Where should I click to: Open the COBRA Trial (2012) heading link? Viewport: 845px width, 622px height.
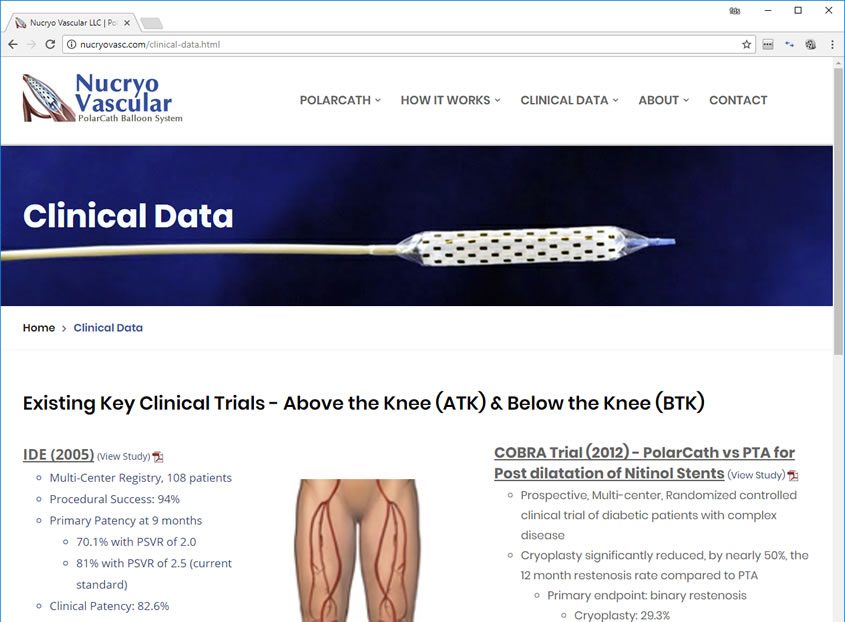[644, 462]
